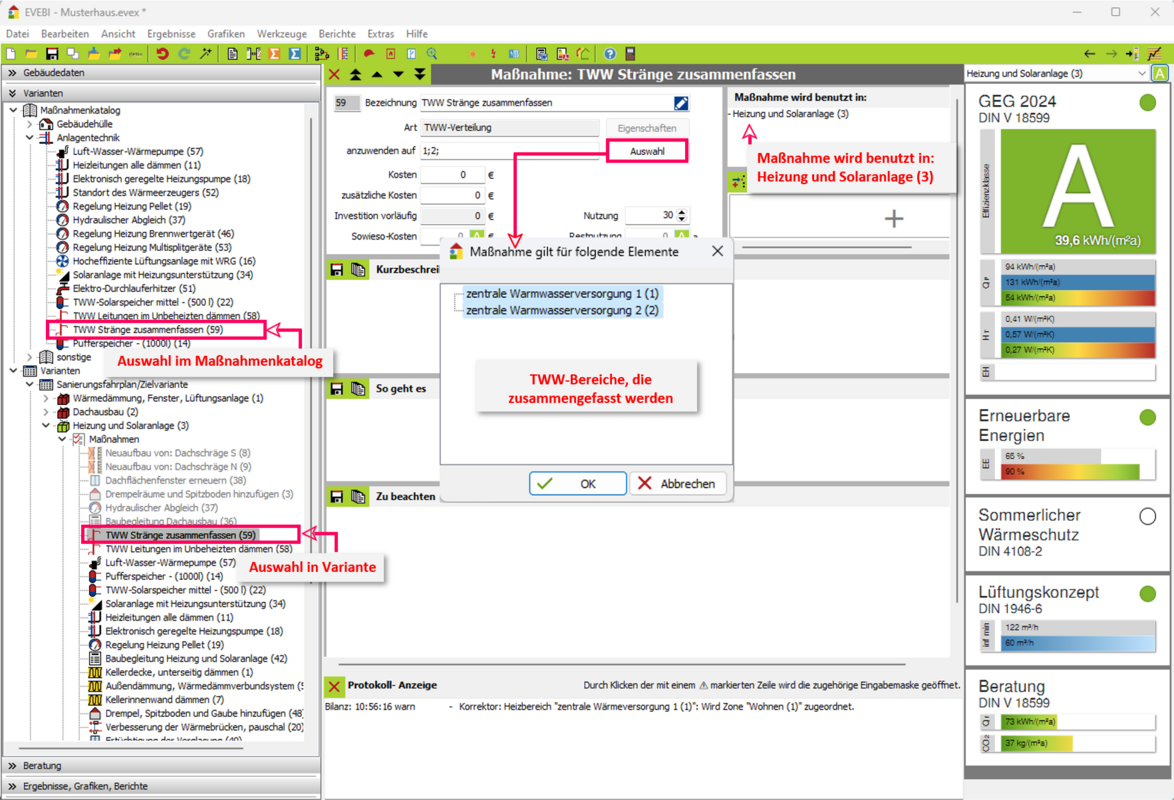Screen dimensions: 1174x800
Task: Click the blue help question mark icon
Action: (609, 54)
